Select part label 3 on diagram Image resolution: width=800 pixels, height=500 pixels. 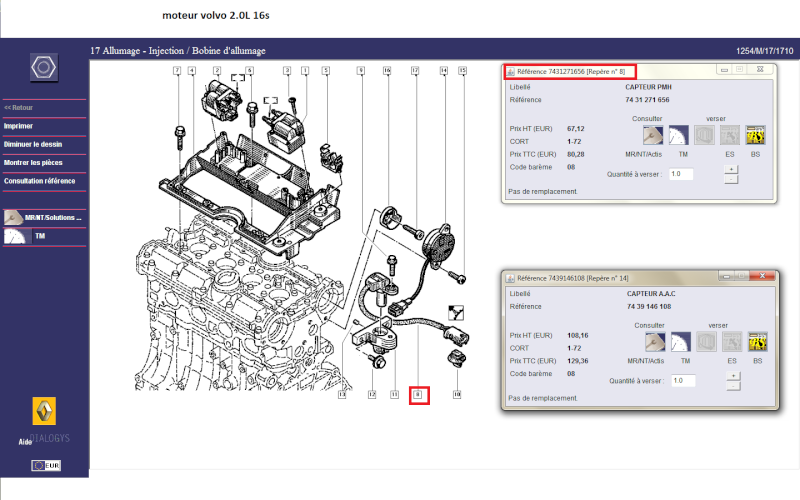[287, 70]
